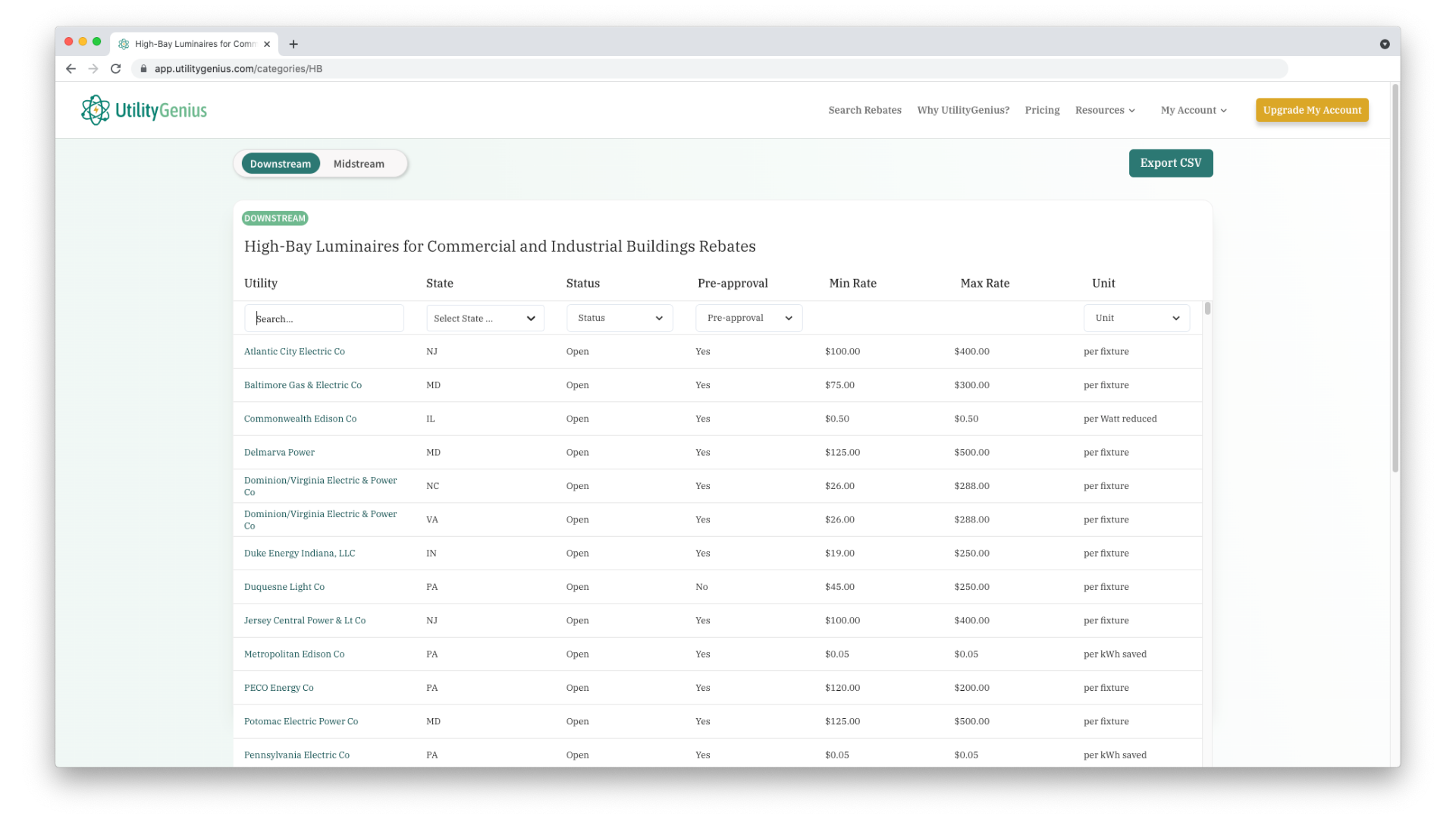Click 'per Watt reduced' unit cell
The width and height of the screenshot is (1456, 819).
click(x=1120, y=419)
